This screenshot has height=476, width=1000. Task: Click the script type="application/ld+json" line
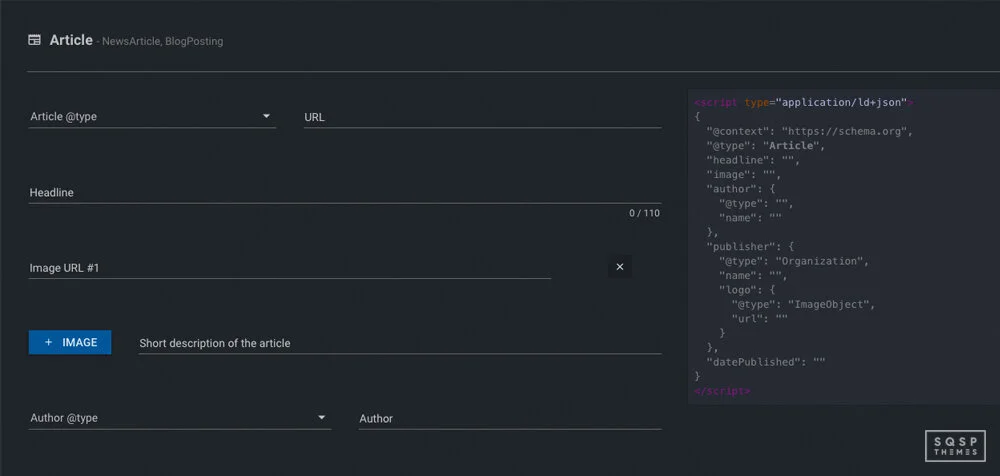pyautogui.click(x=805, y=102)
